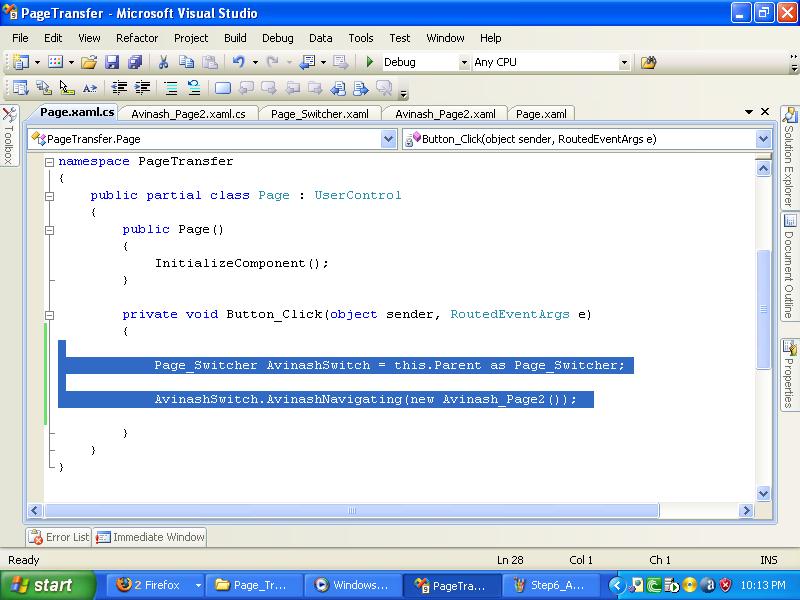Show hidden tray icons with the arrow
800x600 pixels.
click(616, 585)
